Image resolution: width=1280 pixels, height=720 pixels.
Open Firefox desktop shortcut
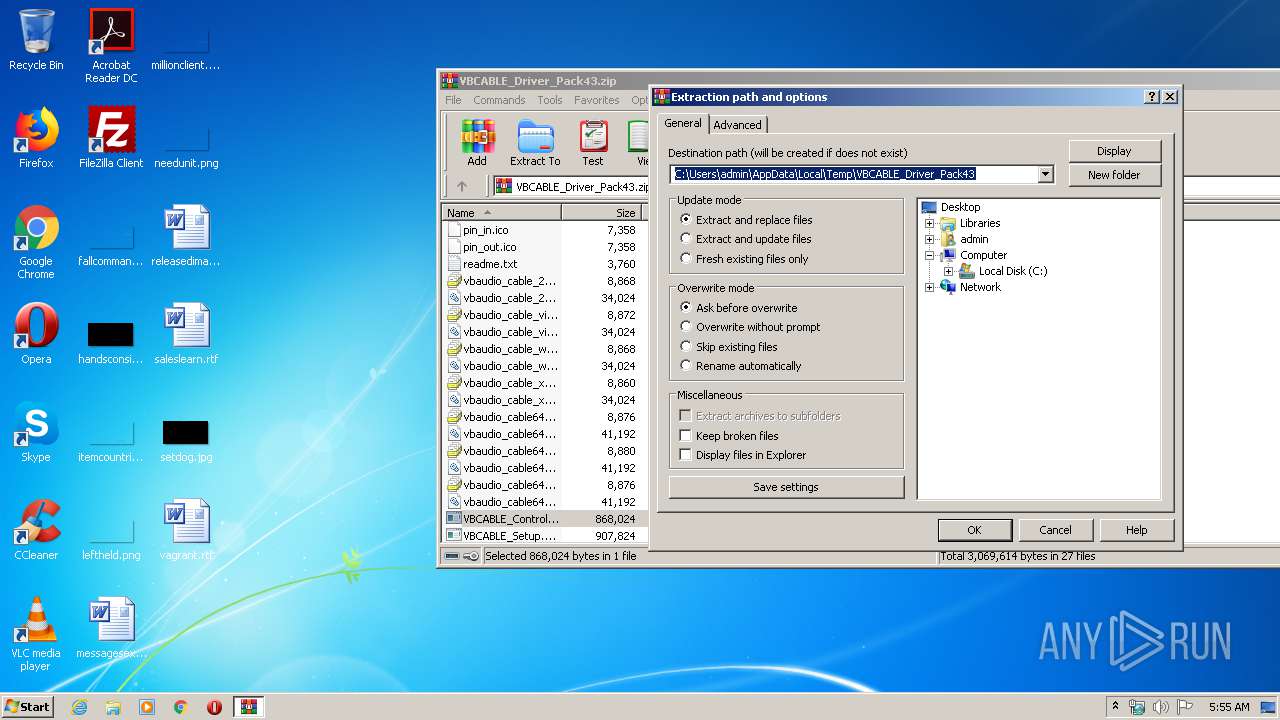coord(36,138)
